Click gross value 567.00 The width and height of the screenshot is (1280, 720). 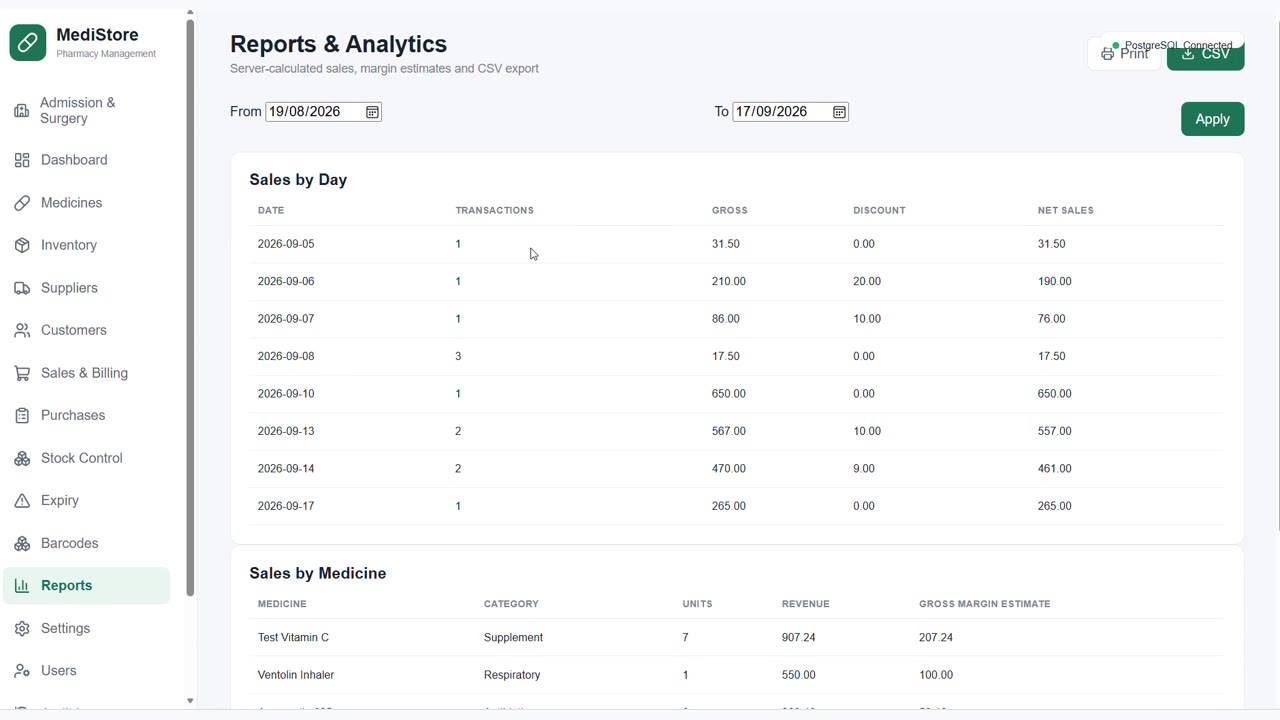coord(729,431)
